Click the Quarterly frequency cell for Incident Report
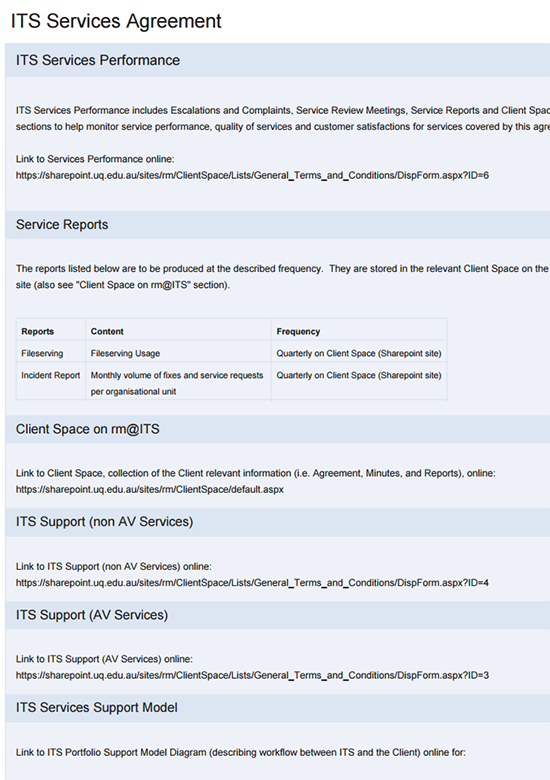Screen dimensions: 550x780 (359, 376)
